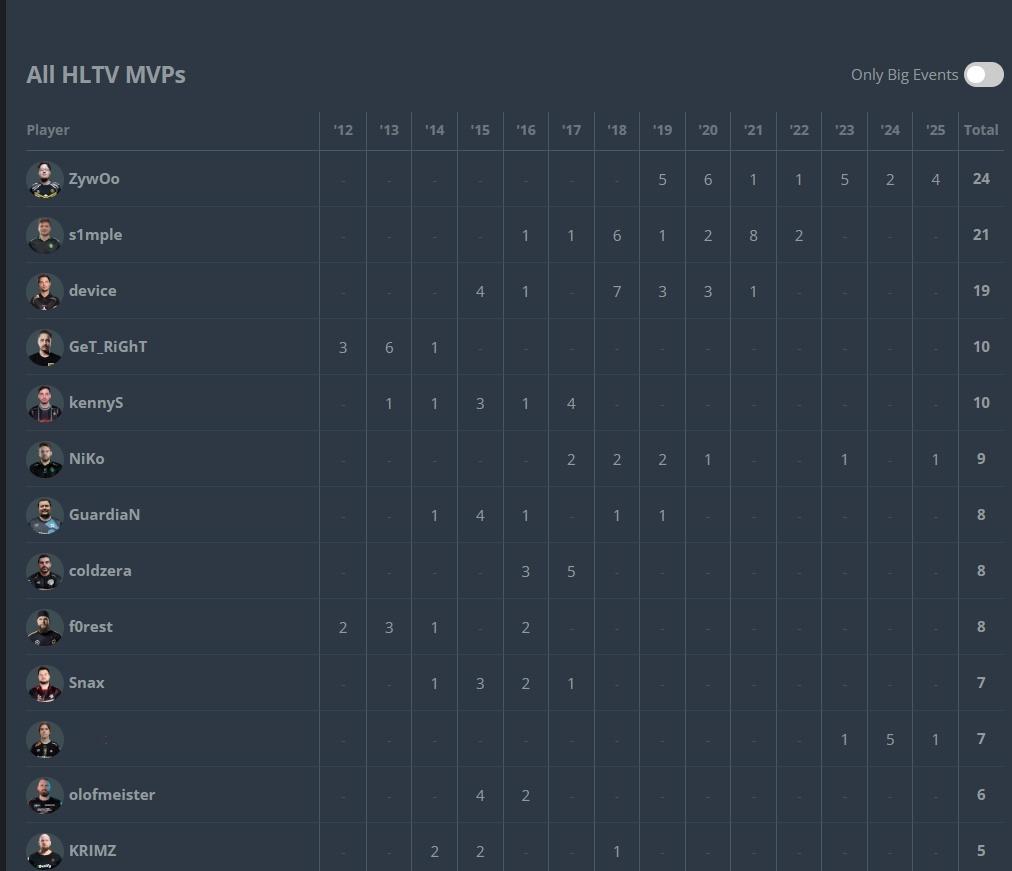Toggle the Only Big Events switch
The height and width of the screenshot is (871, 1012).
[984, 75]
